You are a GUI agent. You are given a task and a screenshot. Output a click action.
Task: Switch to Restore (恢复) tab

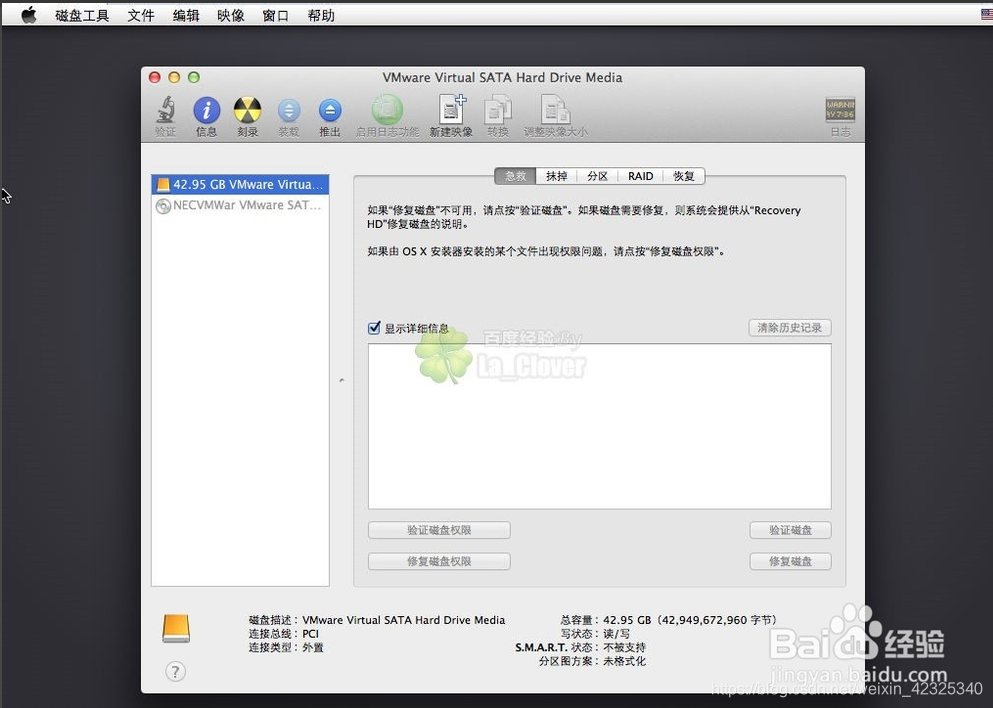[683, 176]
